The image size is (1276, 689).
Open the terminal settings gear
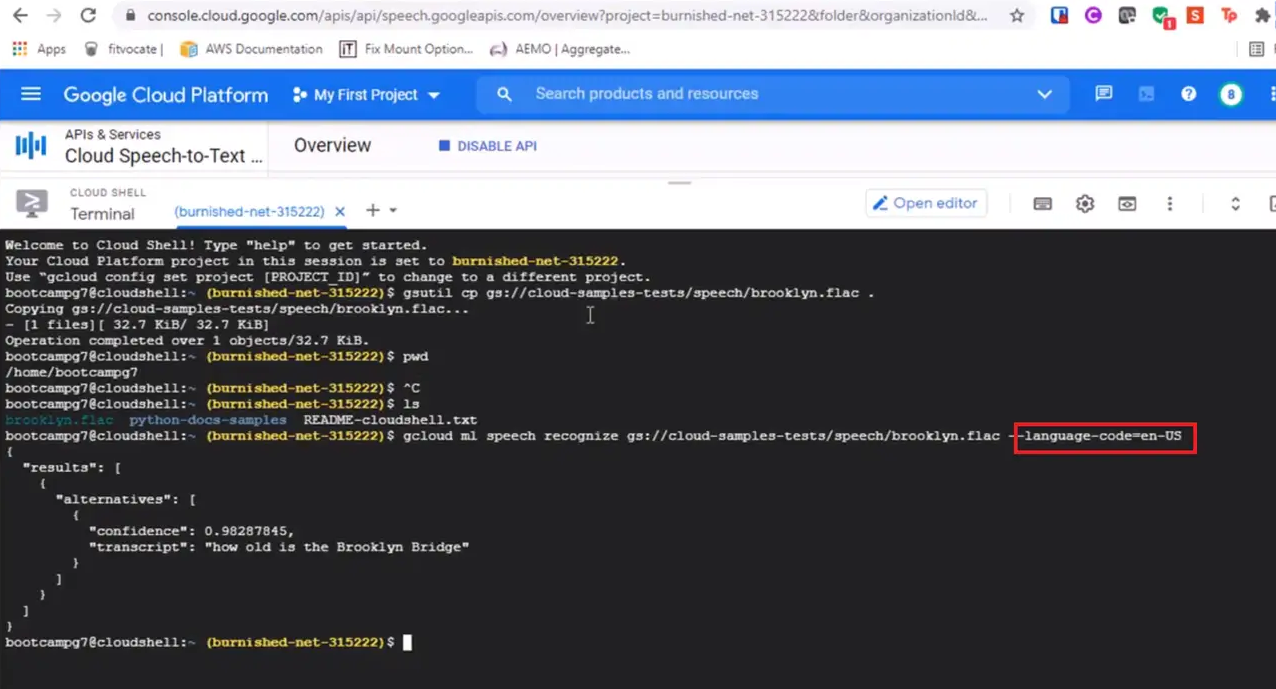tap(1085, 204)
